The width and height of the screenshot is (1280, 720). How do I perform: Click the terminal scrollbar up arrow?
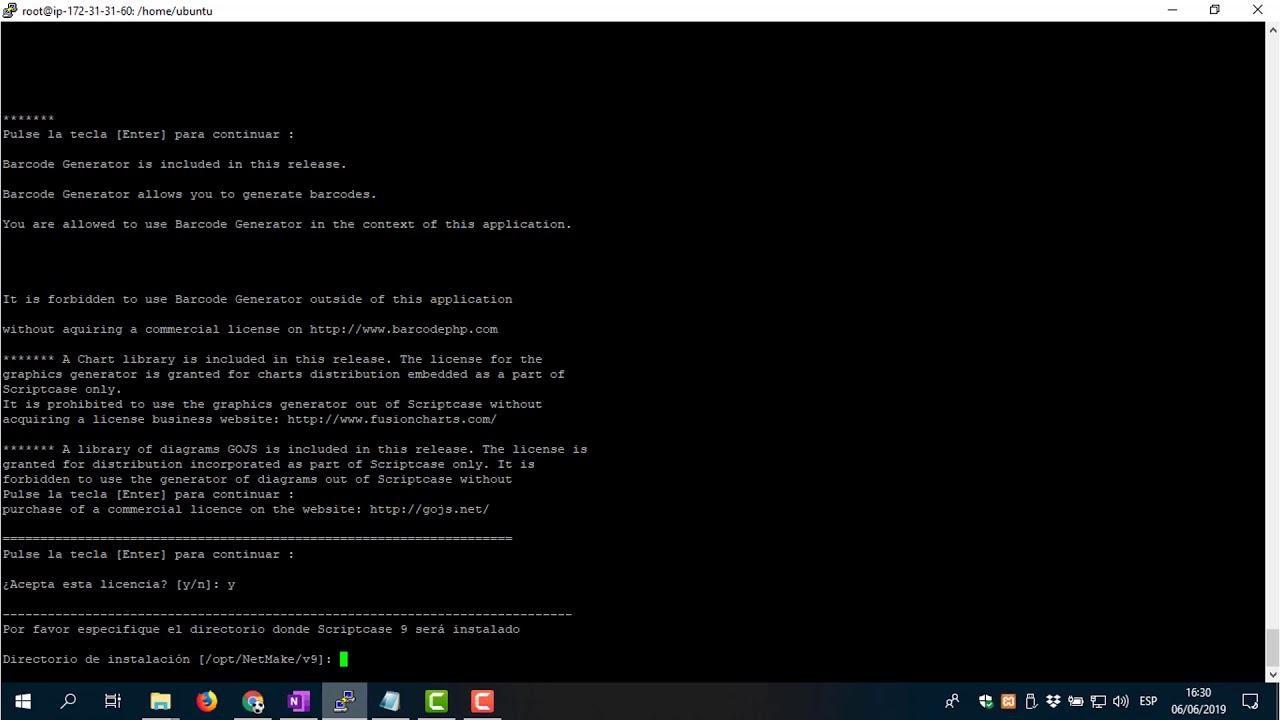tap(1272, 29)
